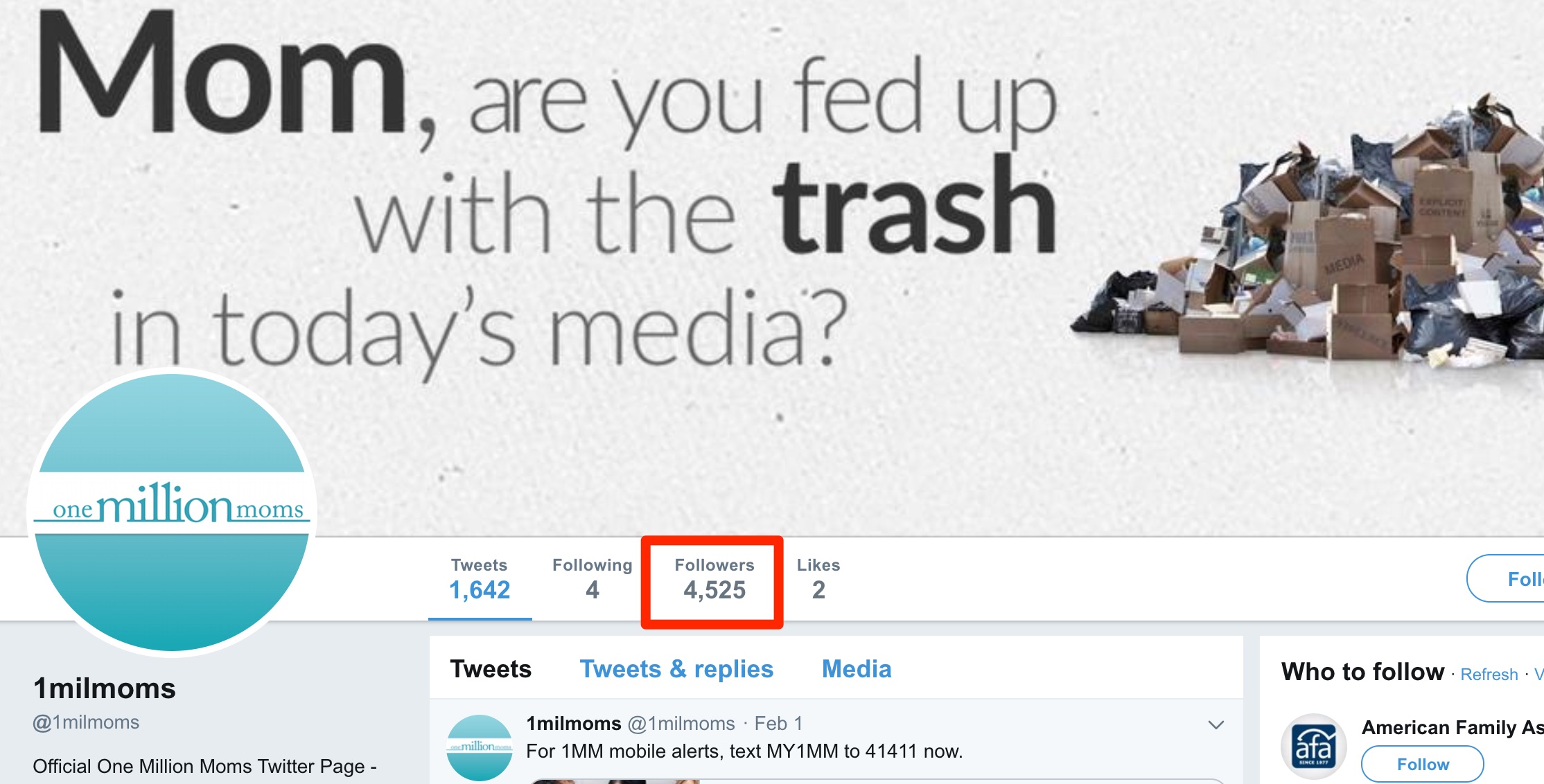The image size is (1544, 784).
Task: Open the Feb 1 tweet timestamp
Action: click(778, 724)
